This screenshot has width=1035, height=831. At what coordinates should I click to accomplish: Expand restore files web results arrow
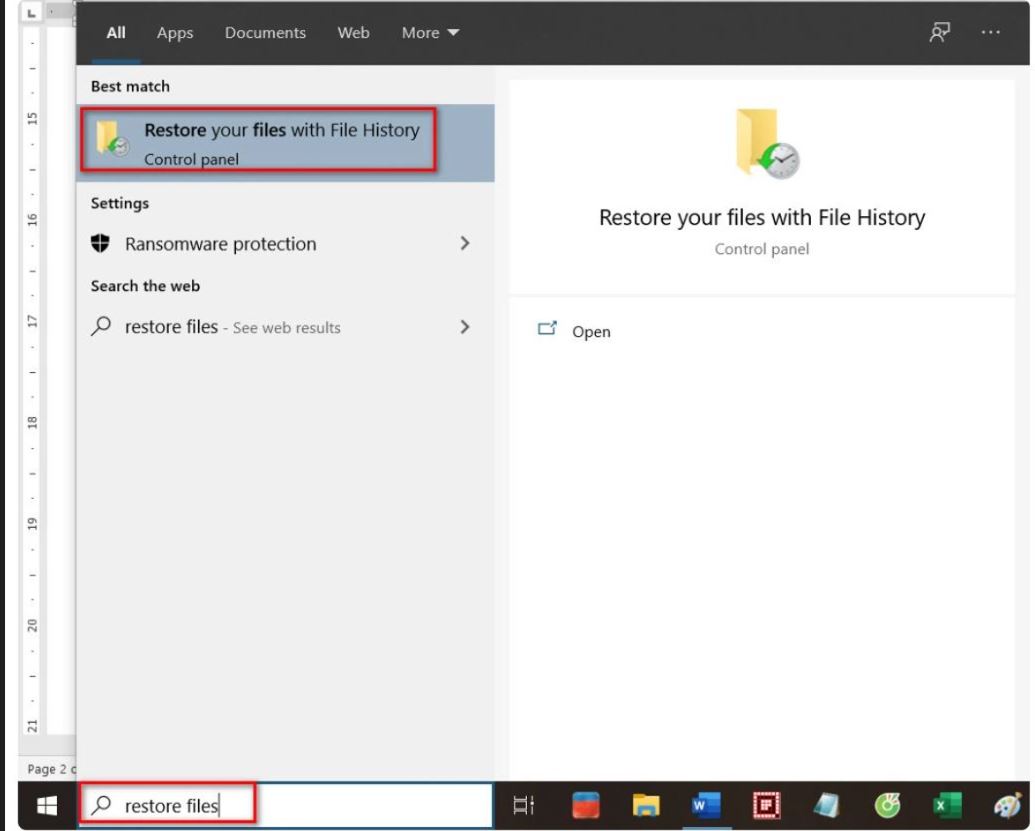[x=464, y=327]
